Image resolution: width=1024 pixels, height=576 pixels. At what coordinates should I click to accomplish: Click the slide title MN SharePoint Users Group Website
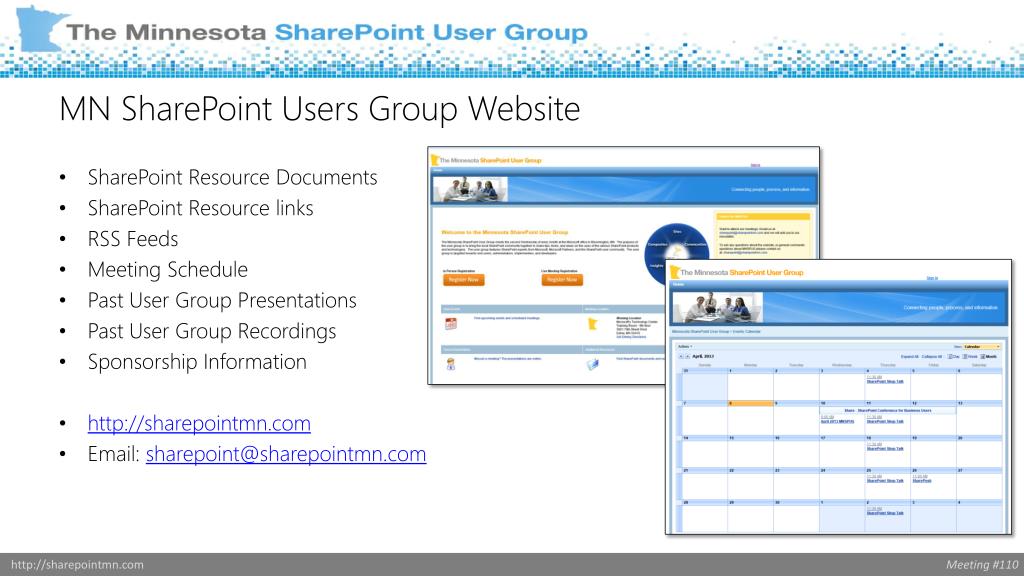pos(319,109)
